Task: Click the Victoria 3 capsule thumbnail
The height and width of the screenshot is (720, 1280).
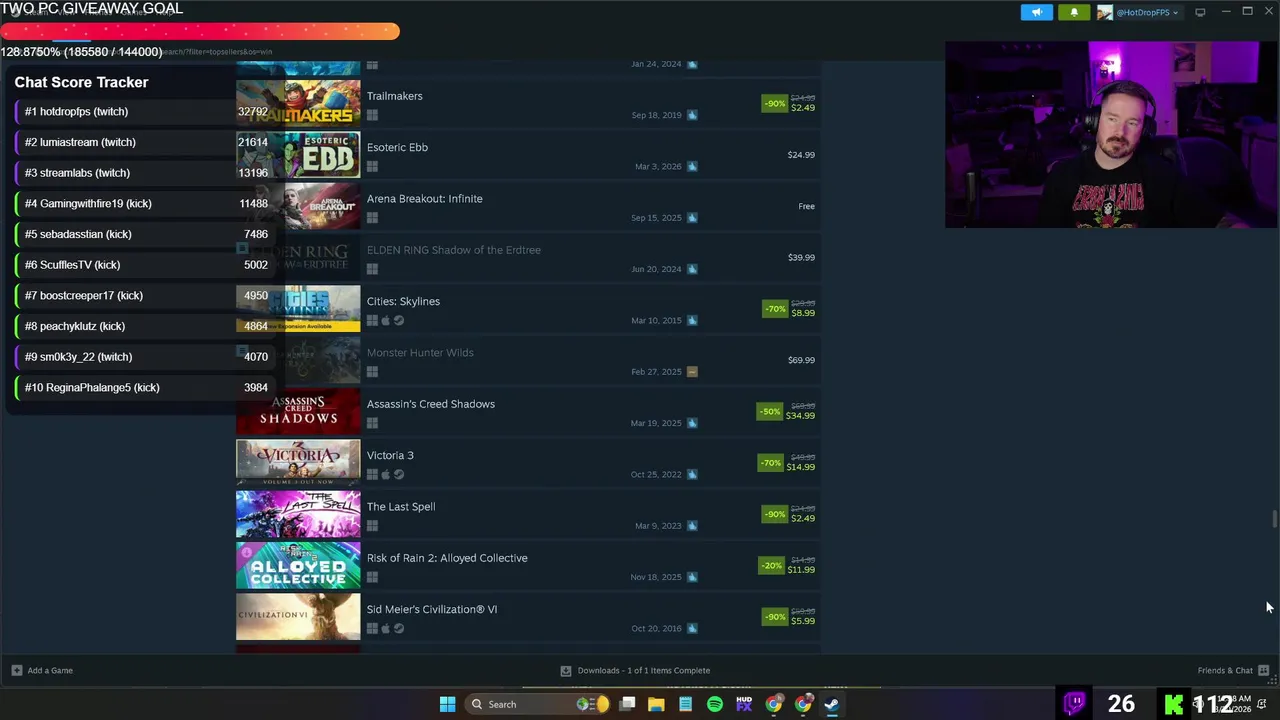Action: tap(298, 462)
